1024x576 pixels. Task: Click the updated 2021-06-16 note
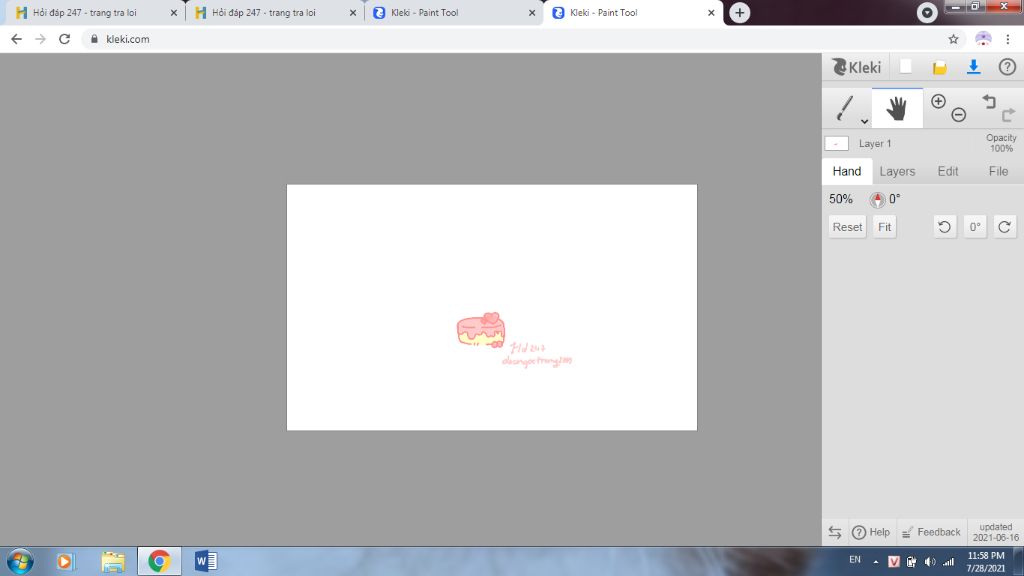(995, 532)
